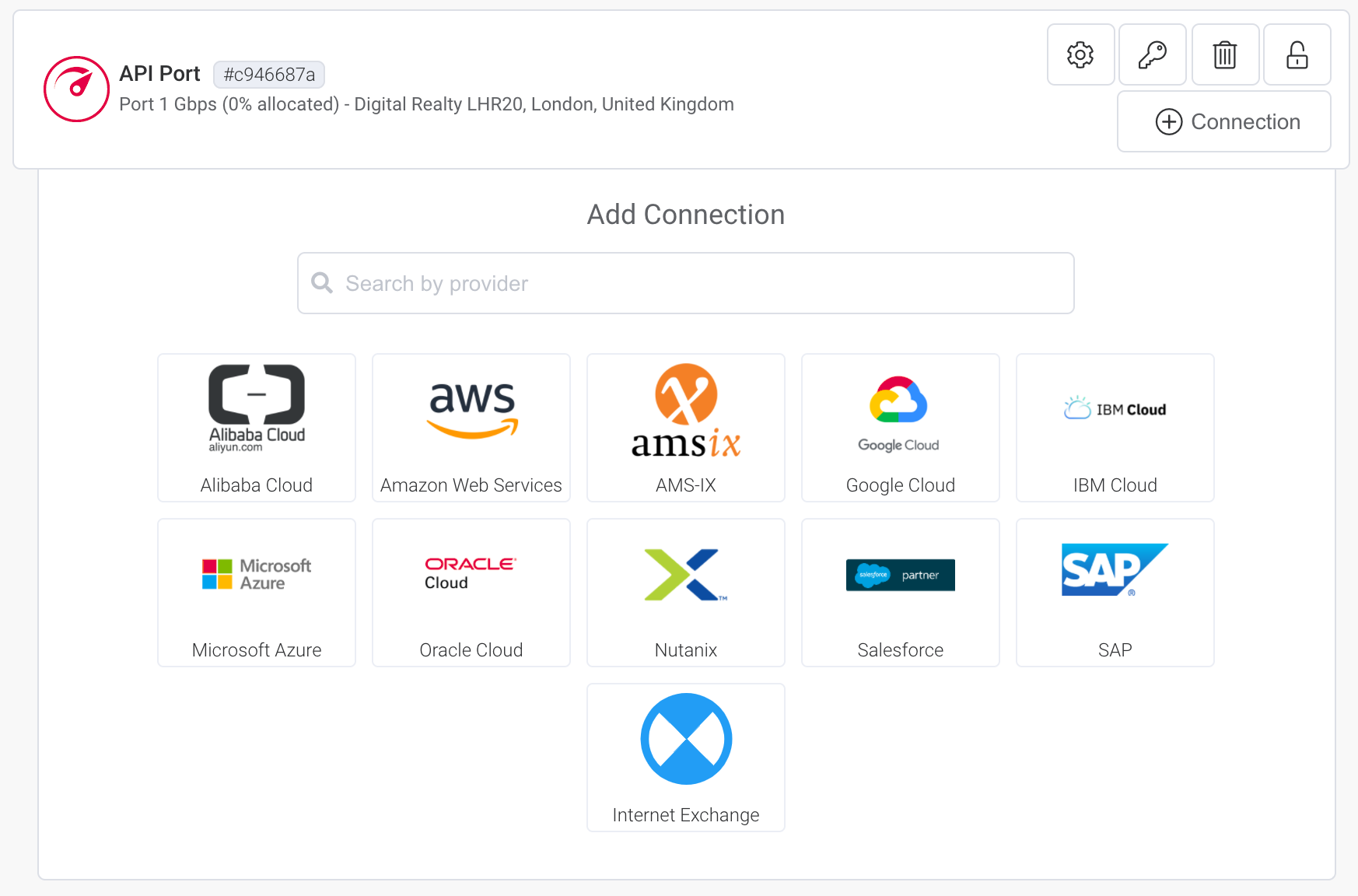The image size is (1358, 896).
Task: Pick the SAP connection tile
Action: (1115, 593)
